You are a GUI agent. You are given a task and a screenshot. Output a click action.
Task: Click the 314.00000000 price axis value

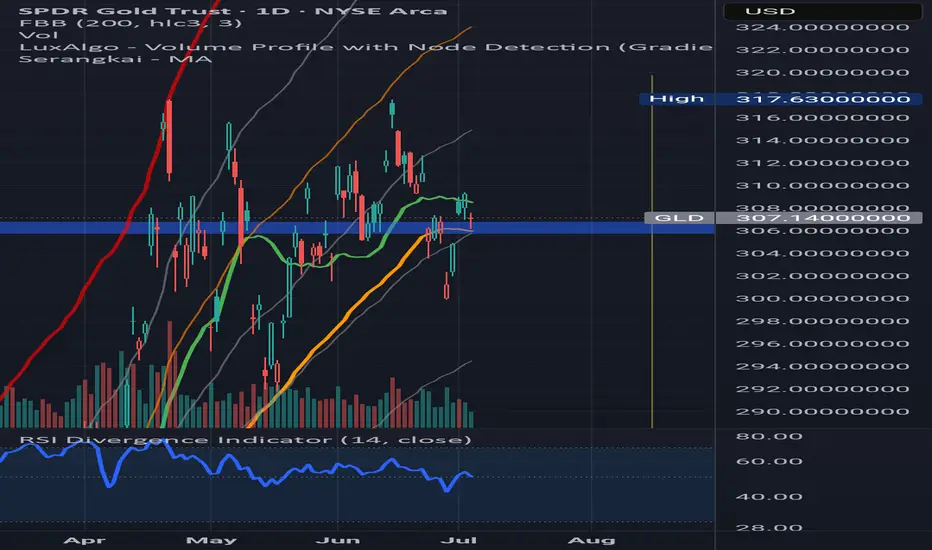[x=823, y=140]
